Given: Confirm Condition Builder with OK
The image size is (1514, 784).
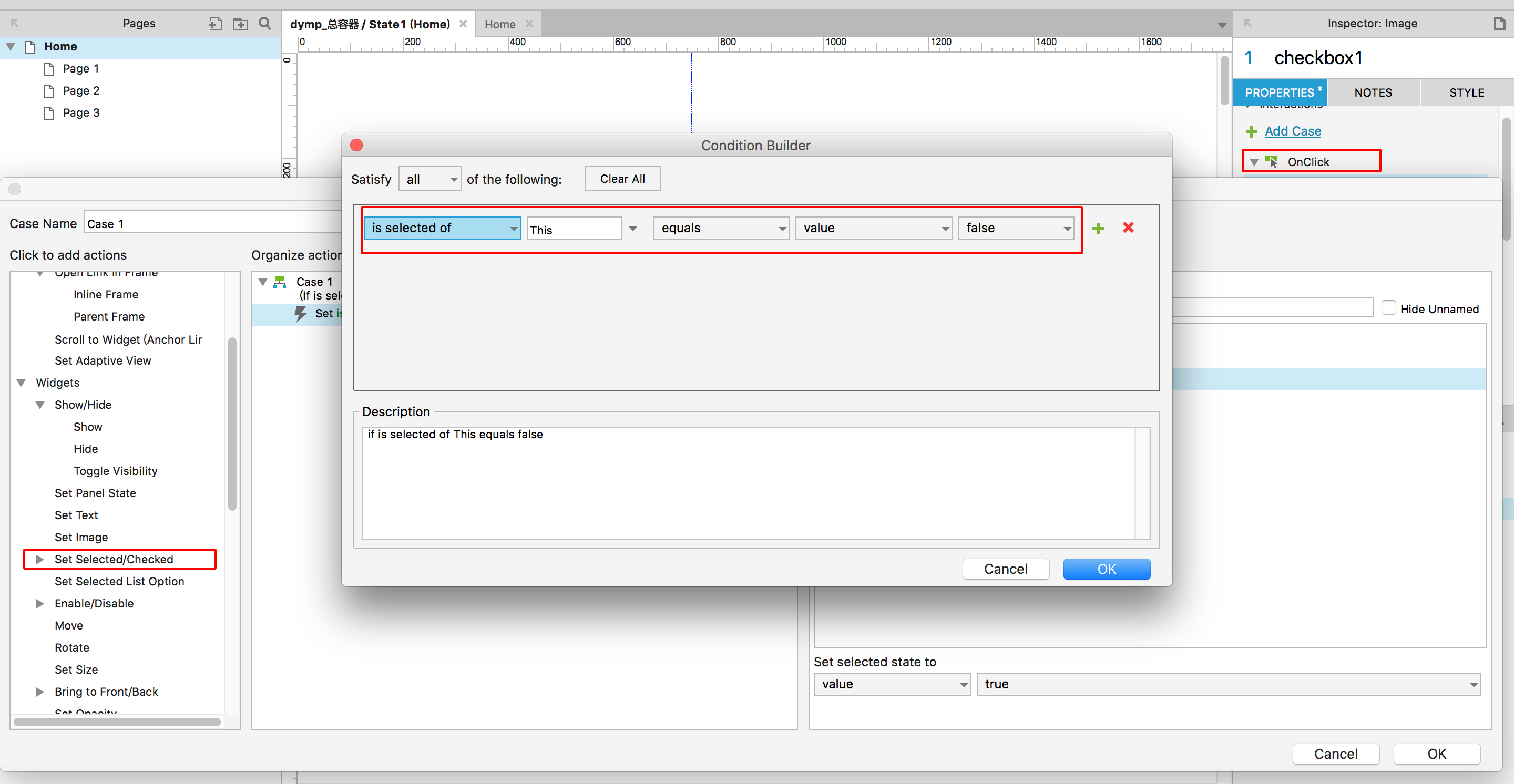Looking at the screenshot, I should coord(1106,569).
